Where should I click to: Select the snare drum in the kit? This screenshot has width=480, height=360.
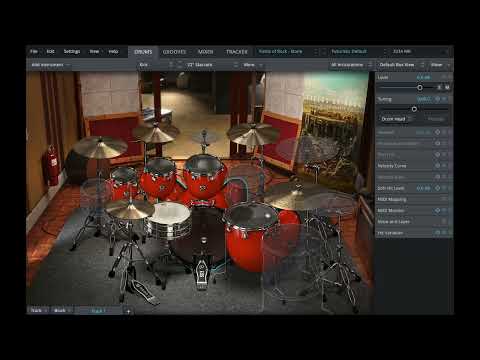coord(169,220)
